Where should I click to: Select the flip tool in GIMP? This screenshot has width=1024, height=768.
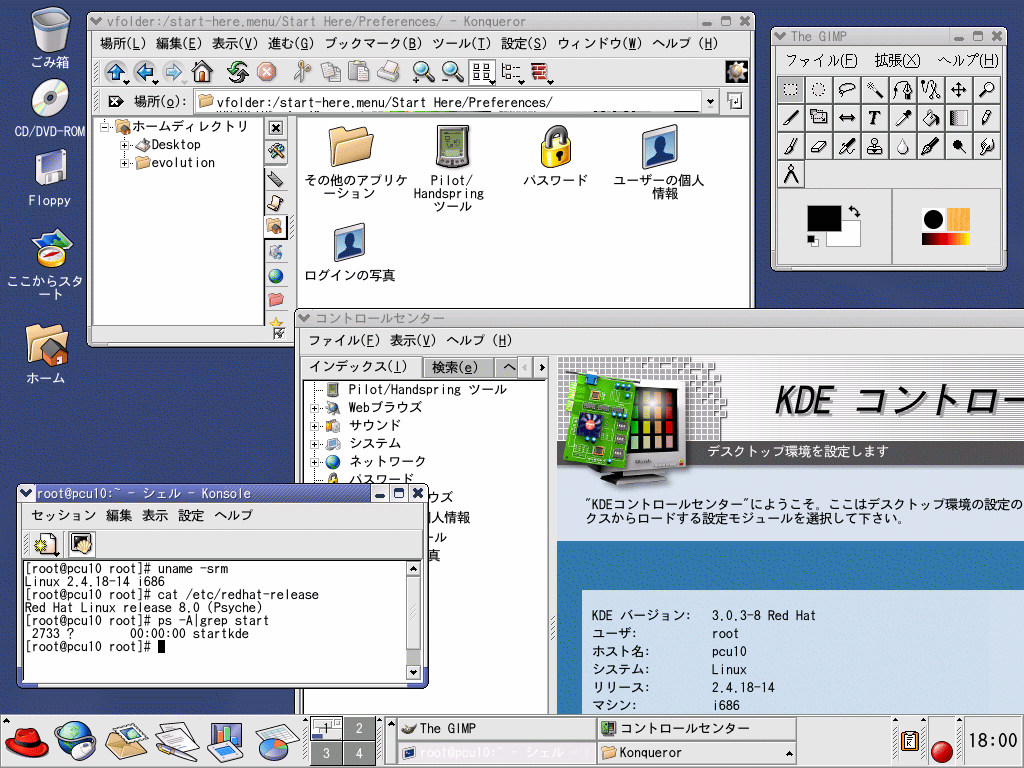click(x=847, y=118)
